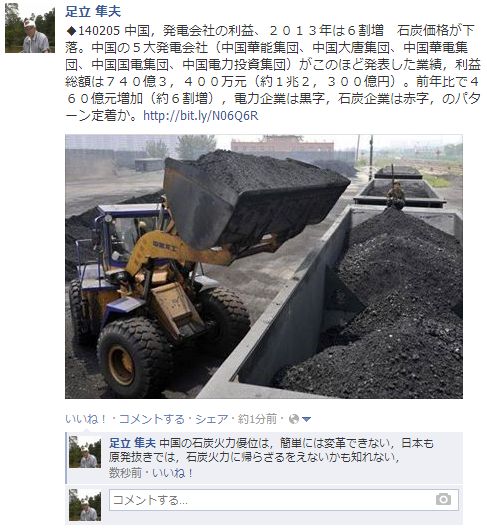Open 足立 隼夫 name in the comment
487x531 pixels.
(132, 443)
